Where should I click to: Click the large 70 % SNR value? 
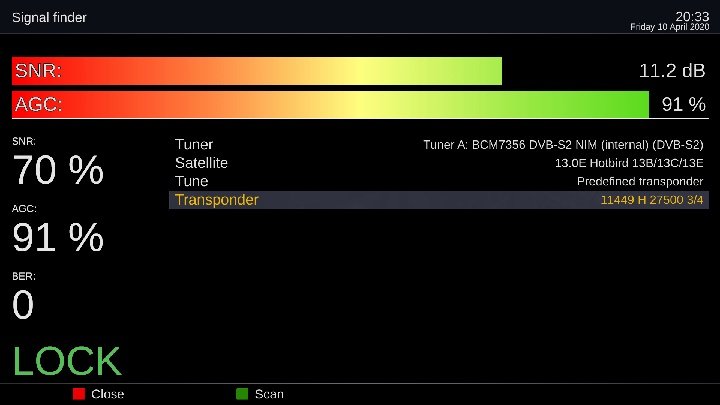58,172
